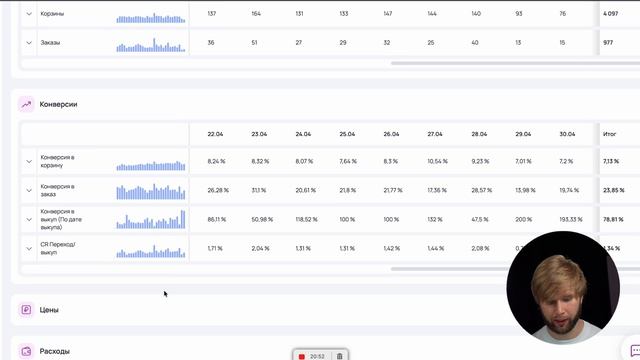Click the 86,11 % cell
640x360 pixels.
(x=217, y=220)
